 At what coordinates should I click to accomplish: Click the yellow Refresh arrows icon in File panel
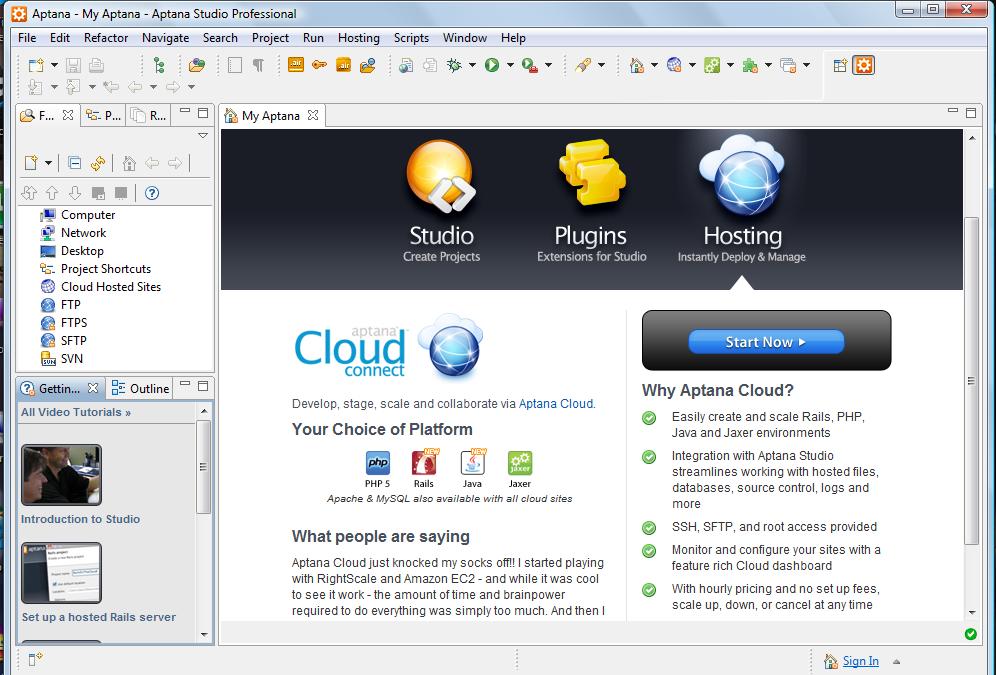coord(98,163)
